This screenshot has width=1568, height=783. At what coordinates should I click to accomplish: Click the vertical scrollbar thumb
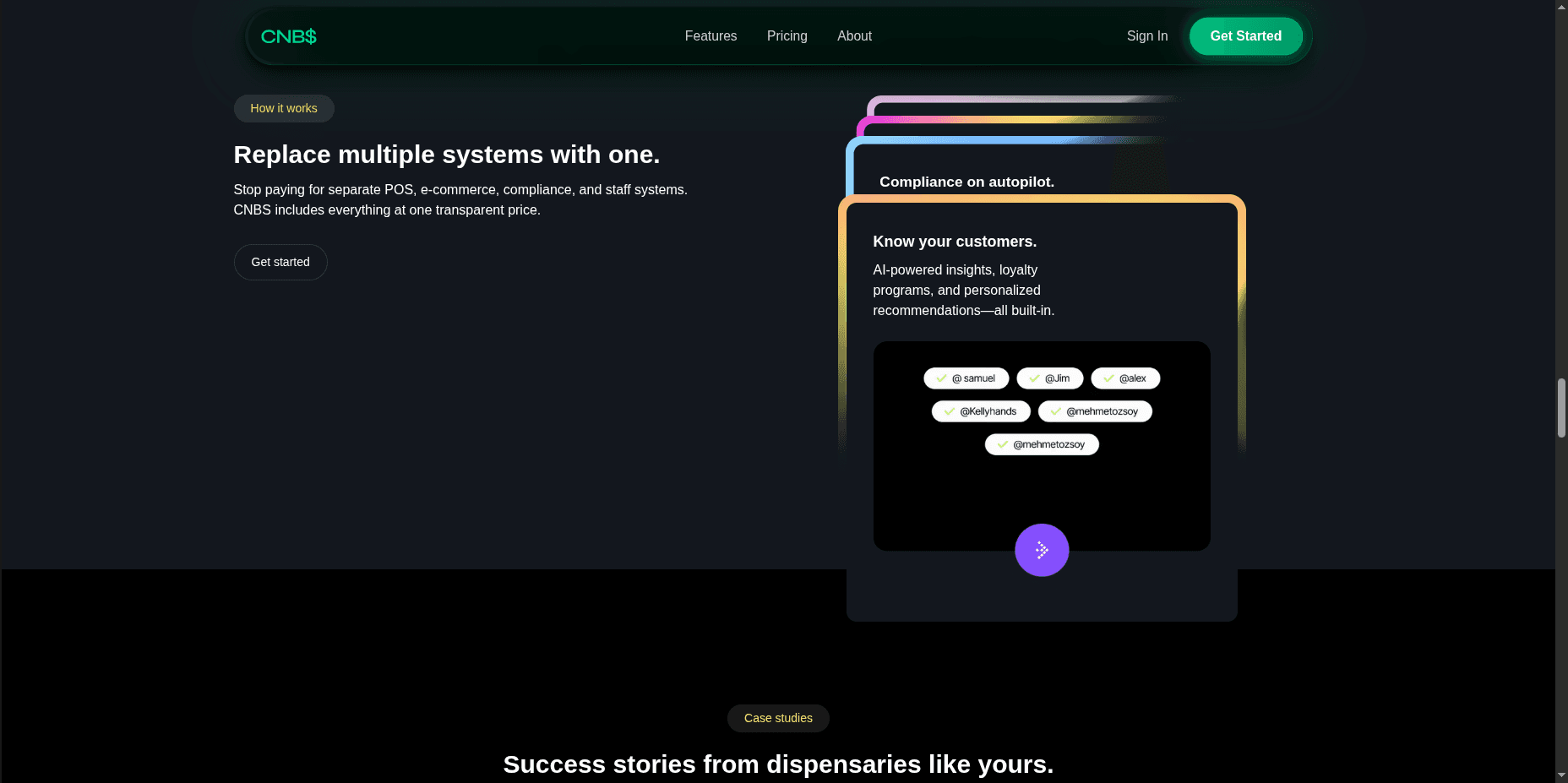[x=1561, y=408]
